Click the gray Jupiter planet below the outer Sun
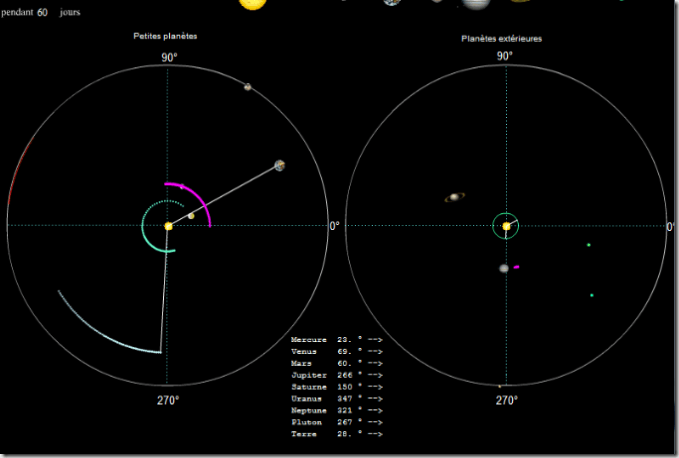Image resolution: width=679 pixels, height=458 pixels. point(504,268)
